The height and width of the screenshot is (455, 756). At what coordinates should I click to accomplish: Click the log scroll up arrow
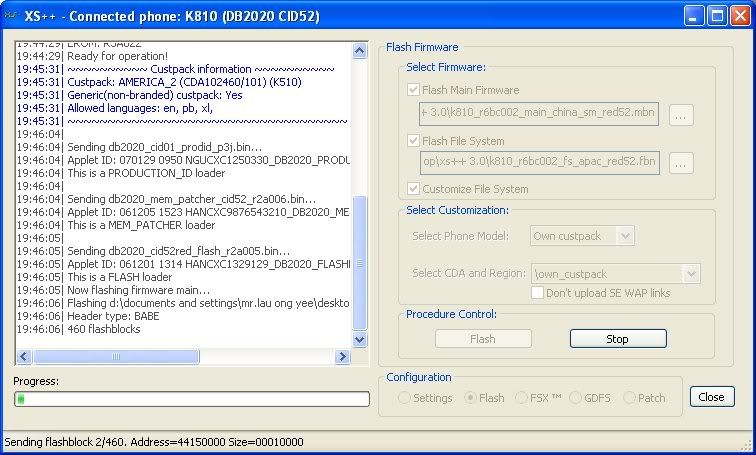point(360,49)
